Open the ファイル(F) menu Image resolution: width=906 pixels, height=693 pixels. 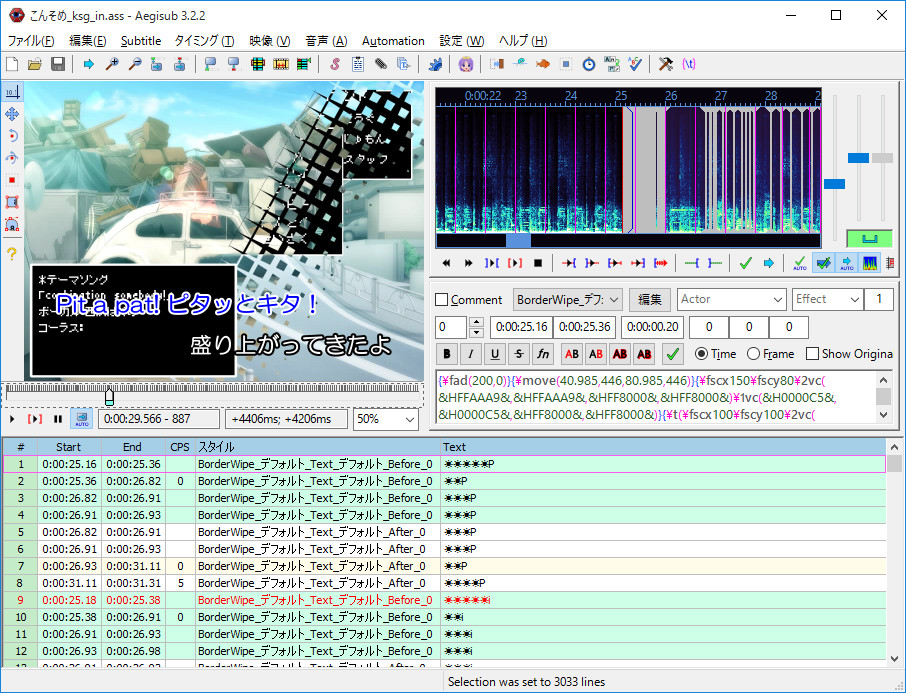click(x=31, y=41)
